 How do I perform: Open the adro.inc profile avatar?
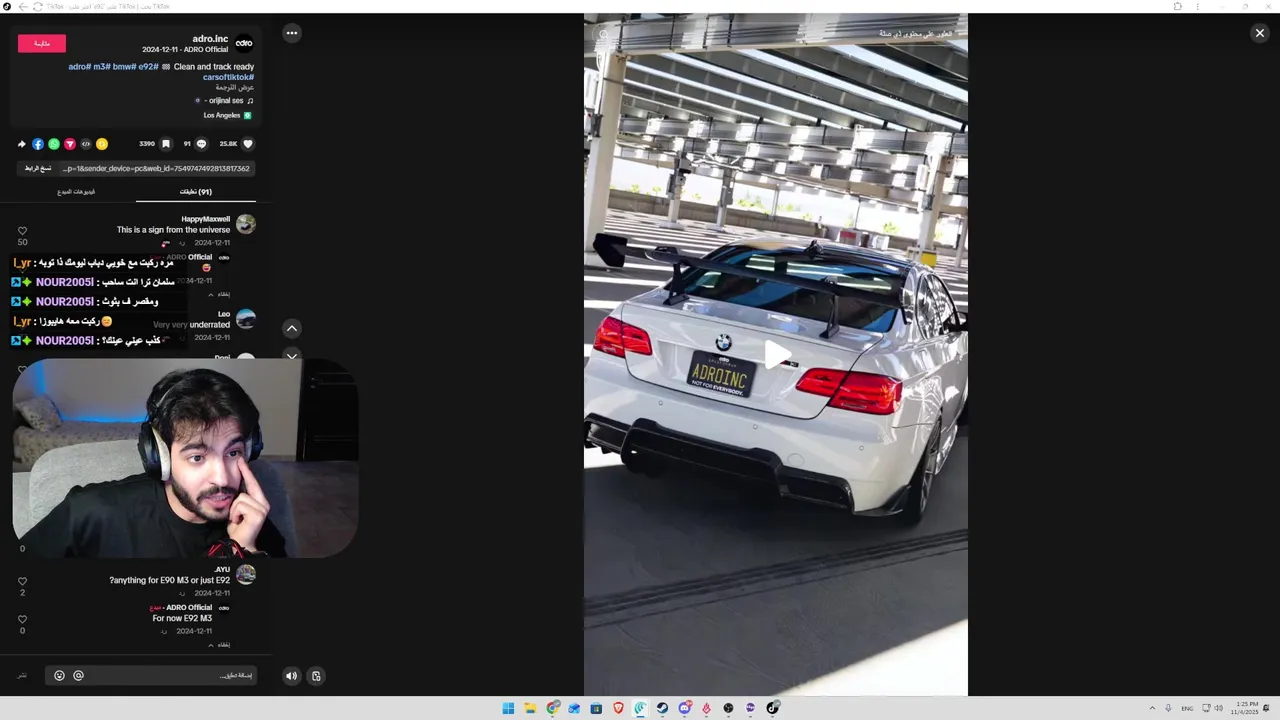point(244,43)
